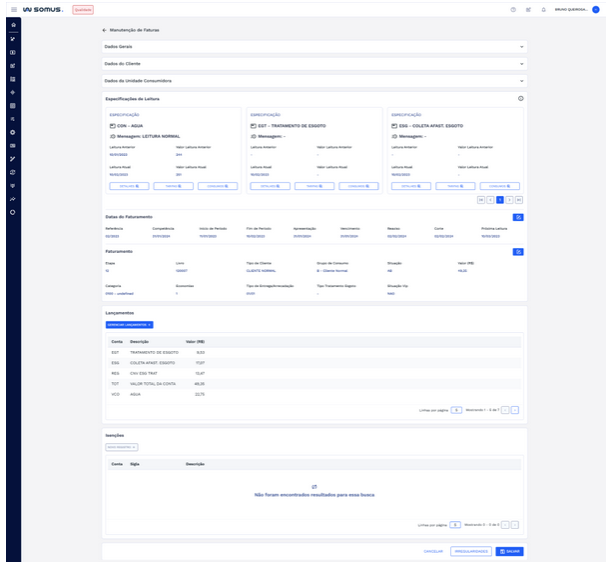Open notifications bell in header
Screen dimensions: 606x562
[543, 9]
